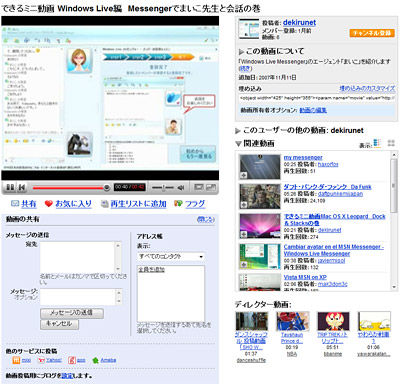Click the 共有 share link

(x=29, y=203)
